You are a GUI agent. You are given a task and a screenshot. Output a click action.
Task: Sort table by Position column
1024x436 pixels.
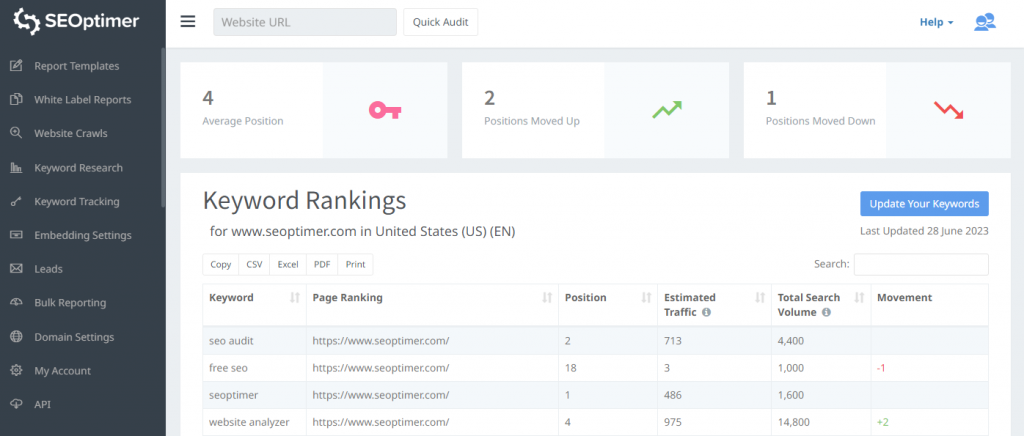pyautogui.click(x=645, y=298)
